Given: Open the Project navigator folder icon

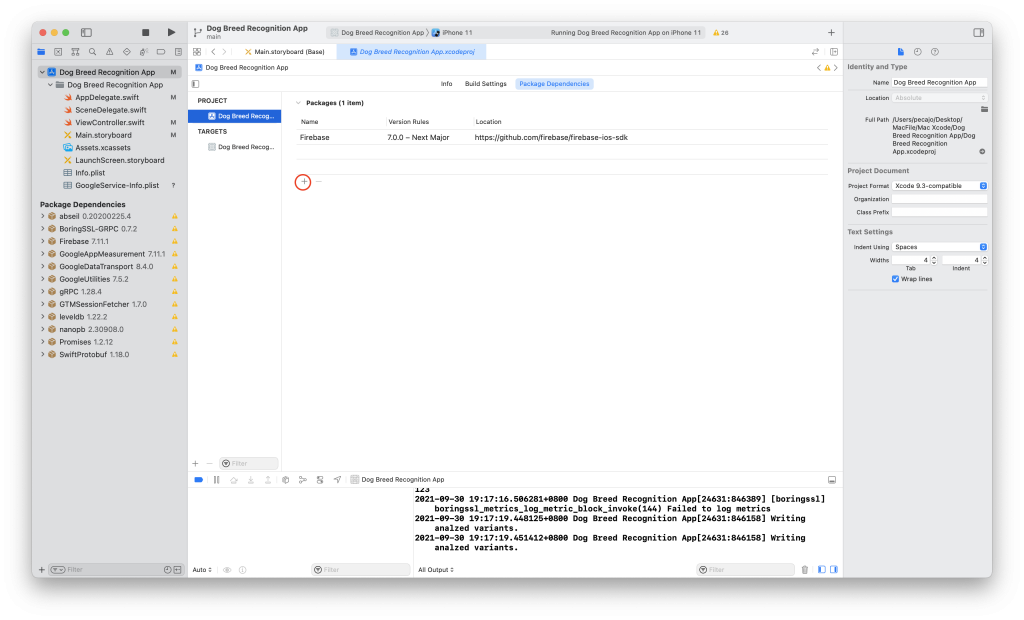Looking at the screenshot, I should 41,52.
